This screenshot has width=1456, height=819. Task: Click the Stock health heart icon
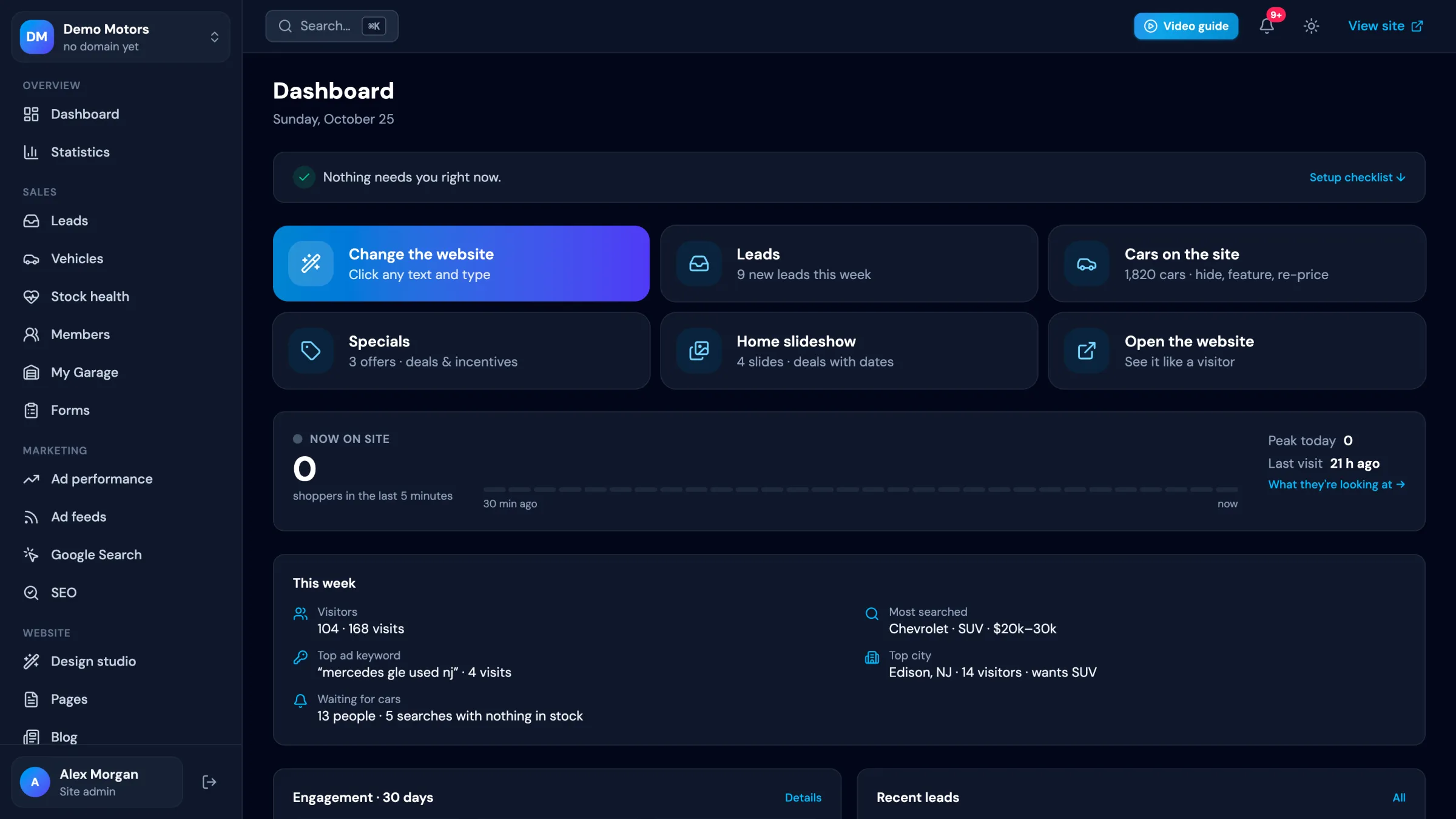click(31, 297)
